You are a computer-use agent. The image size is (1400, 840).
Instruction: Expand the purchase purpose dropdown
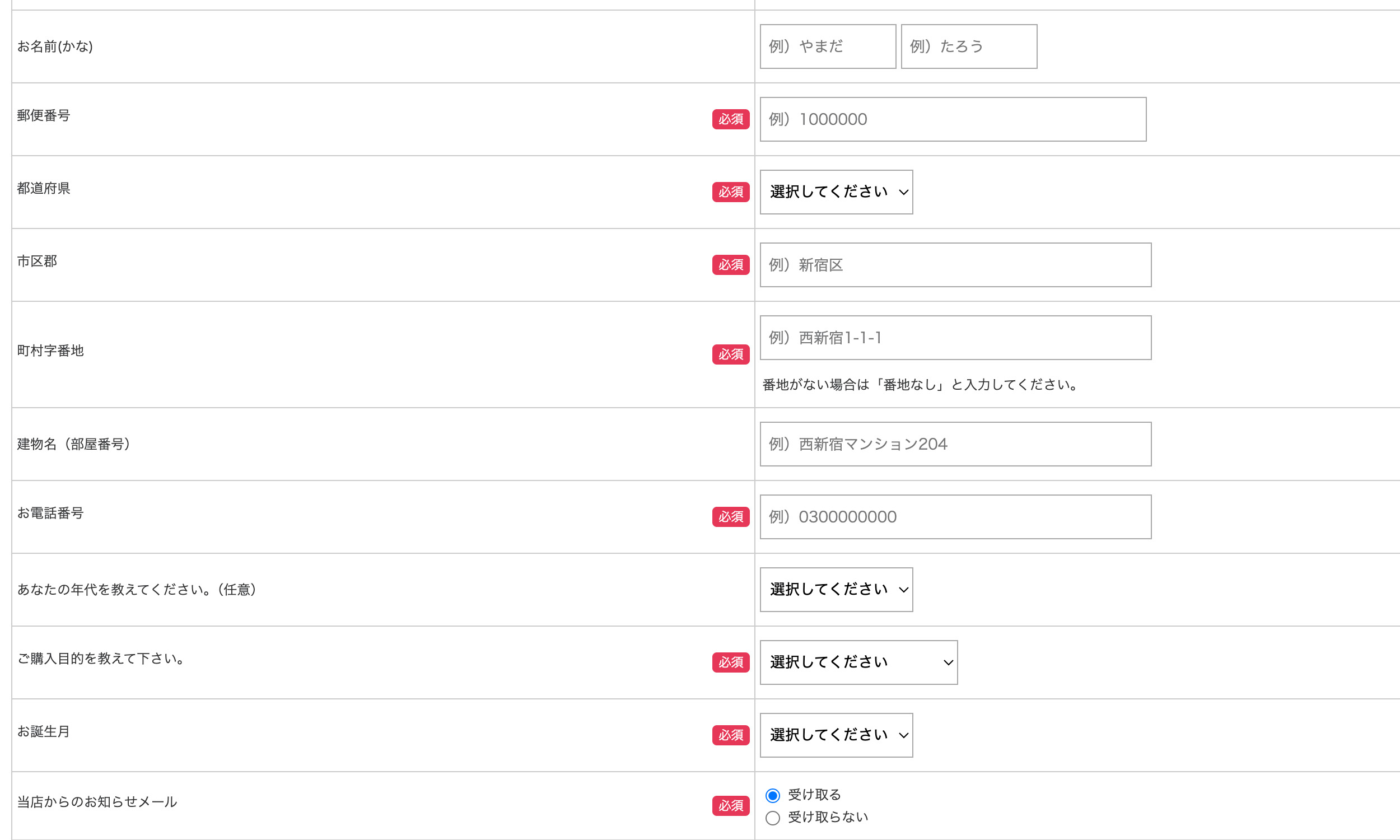[x=858, y=662]
